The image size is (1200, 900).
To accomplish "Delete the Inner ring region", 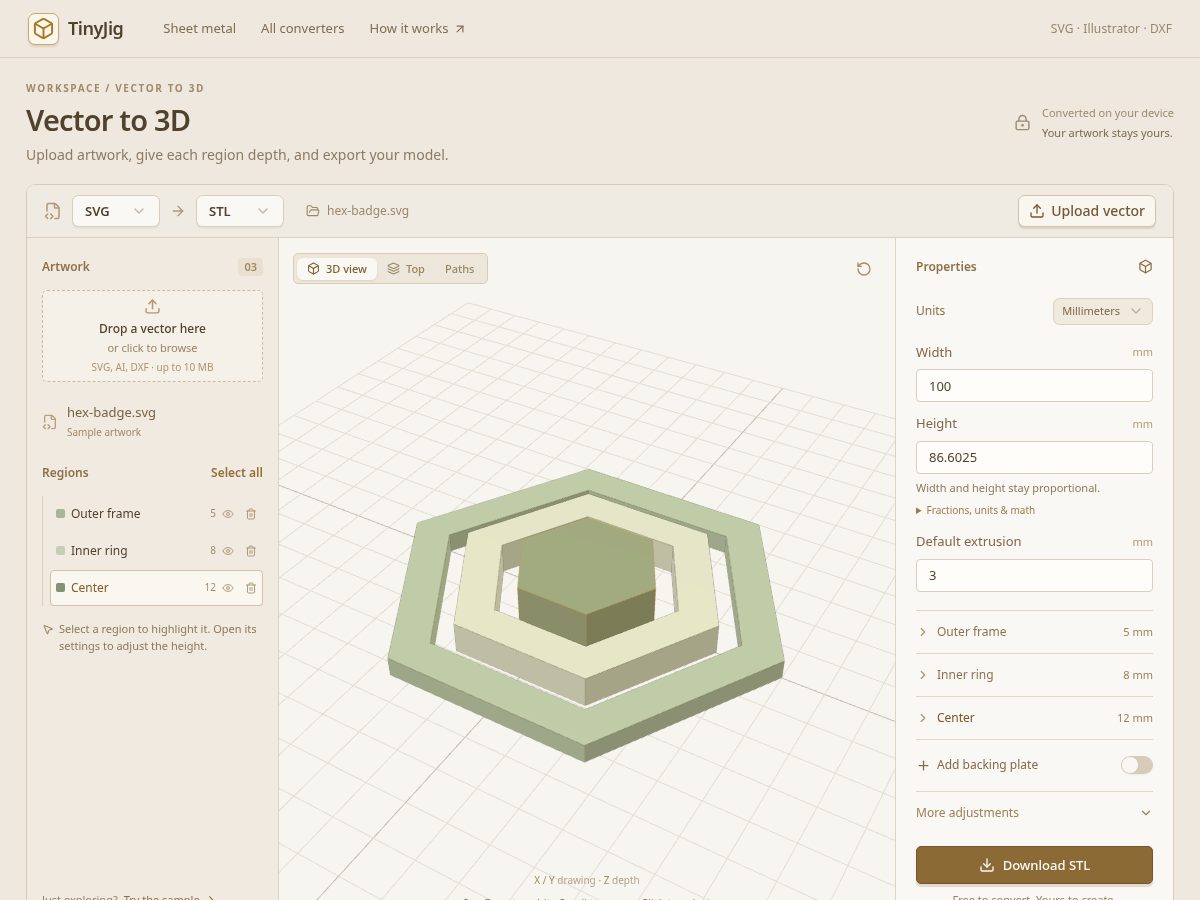I will click(x=251, y=551).
